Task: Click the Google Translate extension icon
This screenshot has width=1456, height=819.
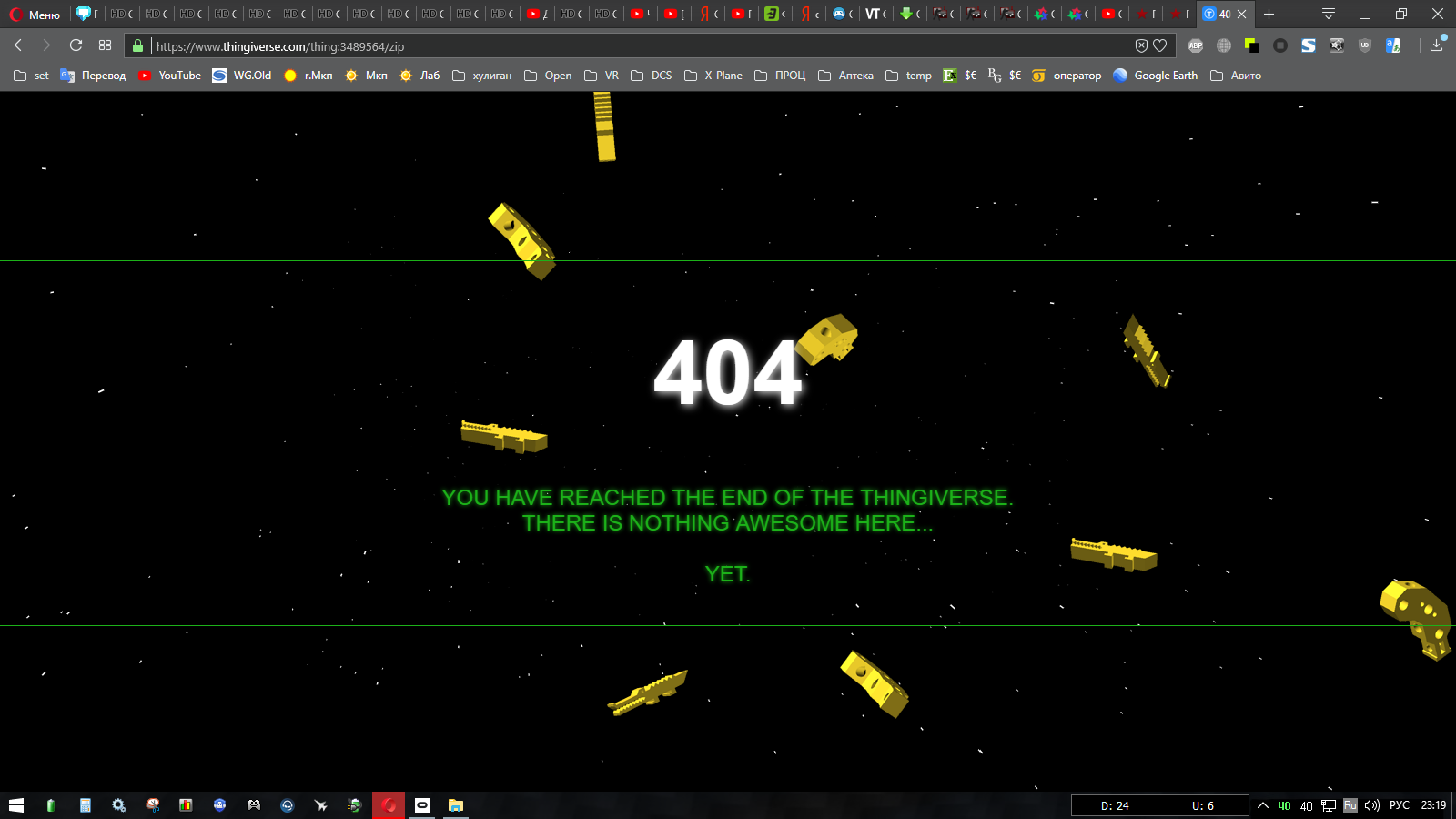Action: click(1393, 45)
